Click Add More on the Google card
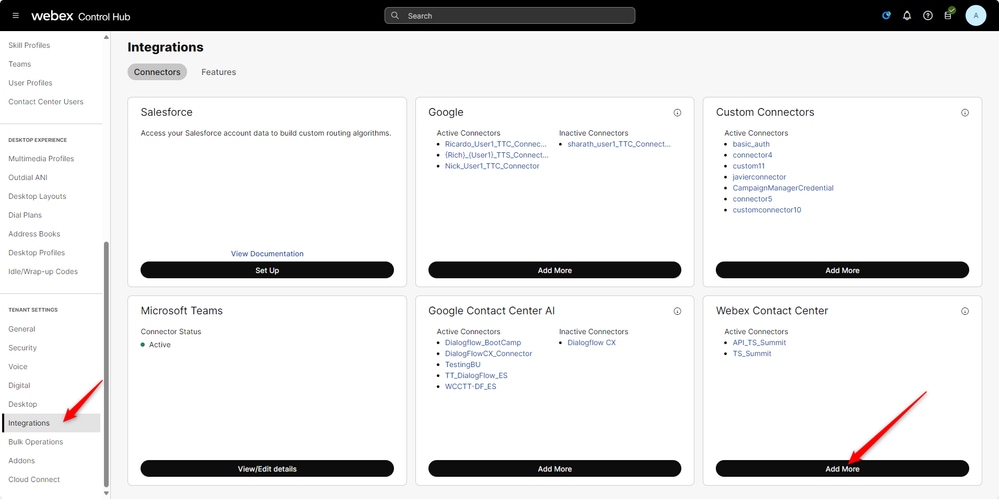 [554, 270]
